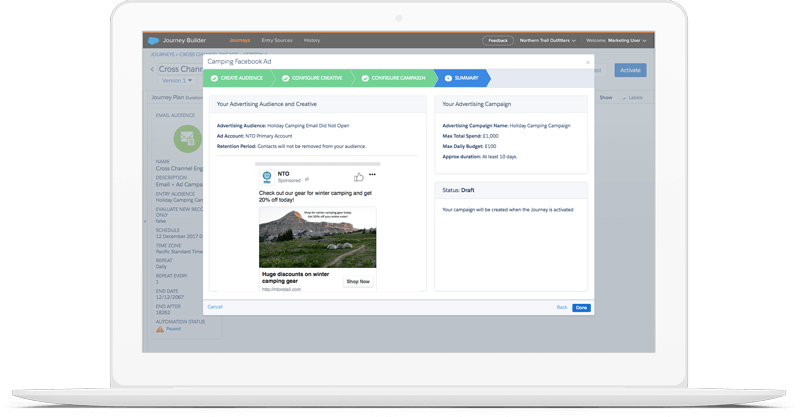
Task: Click the Configure Creative step checkmark icon
Action: tap(286, 77)
